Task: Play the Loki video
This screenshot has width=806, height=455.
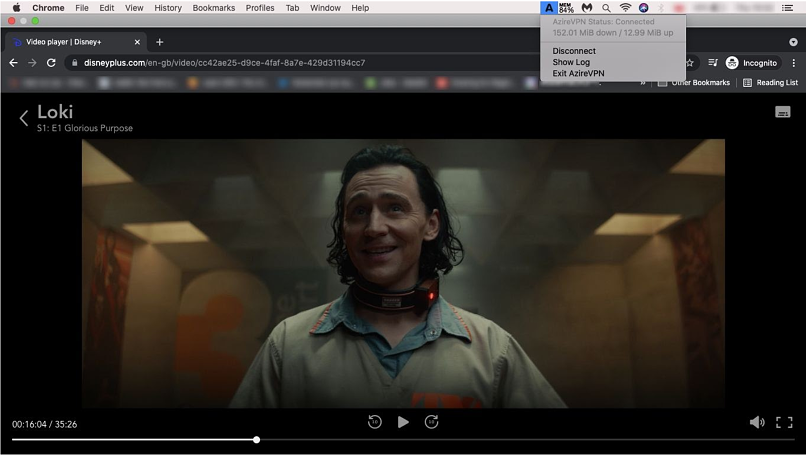Action: click(x=404, y=422)
